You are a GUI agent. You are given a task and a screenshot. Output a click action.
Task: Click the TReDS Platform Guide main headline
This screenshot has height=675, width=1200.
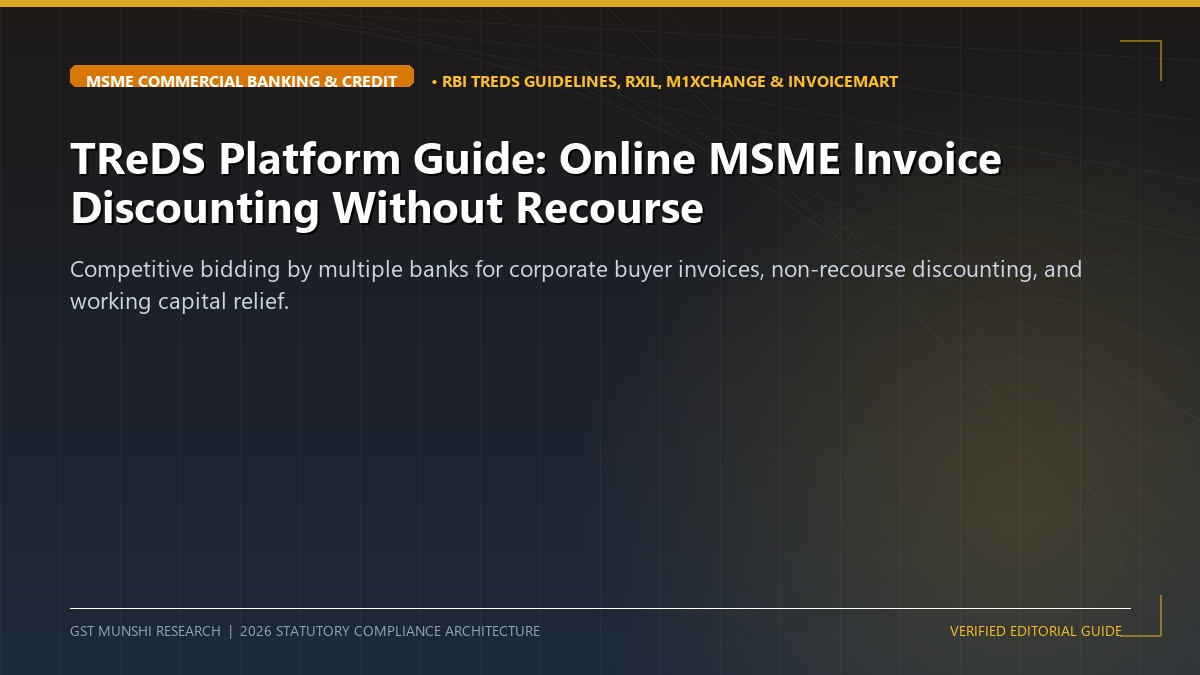pos(535,184)
